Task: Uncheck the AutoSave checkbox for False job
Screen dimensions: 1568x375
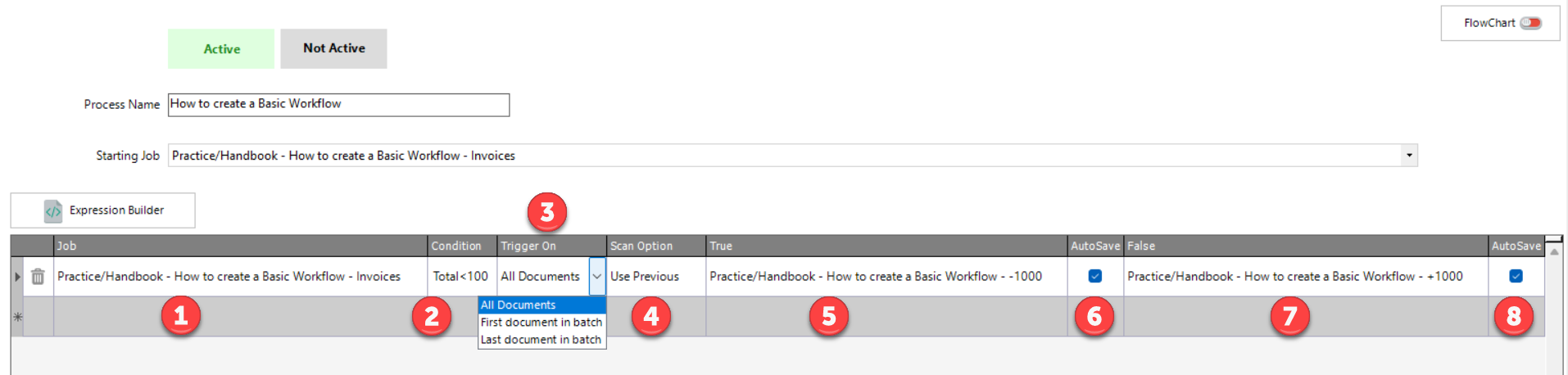Action: tap(1516, 277)
